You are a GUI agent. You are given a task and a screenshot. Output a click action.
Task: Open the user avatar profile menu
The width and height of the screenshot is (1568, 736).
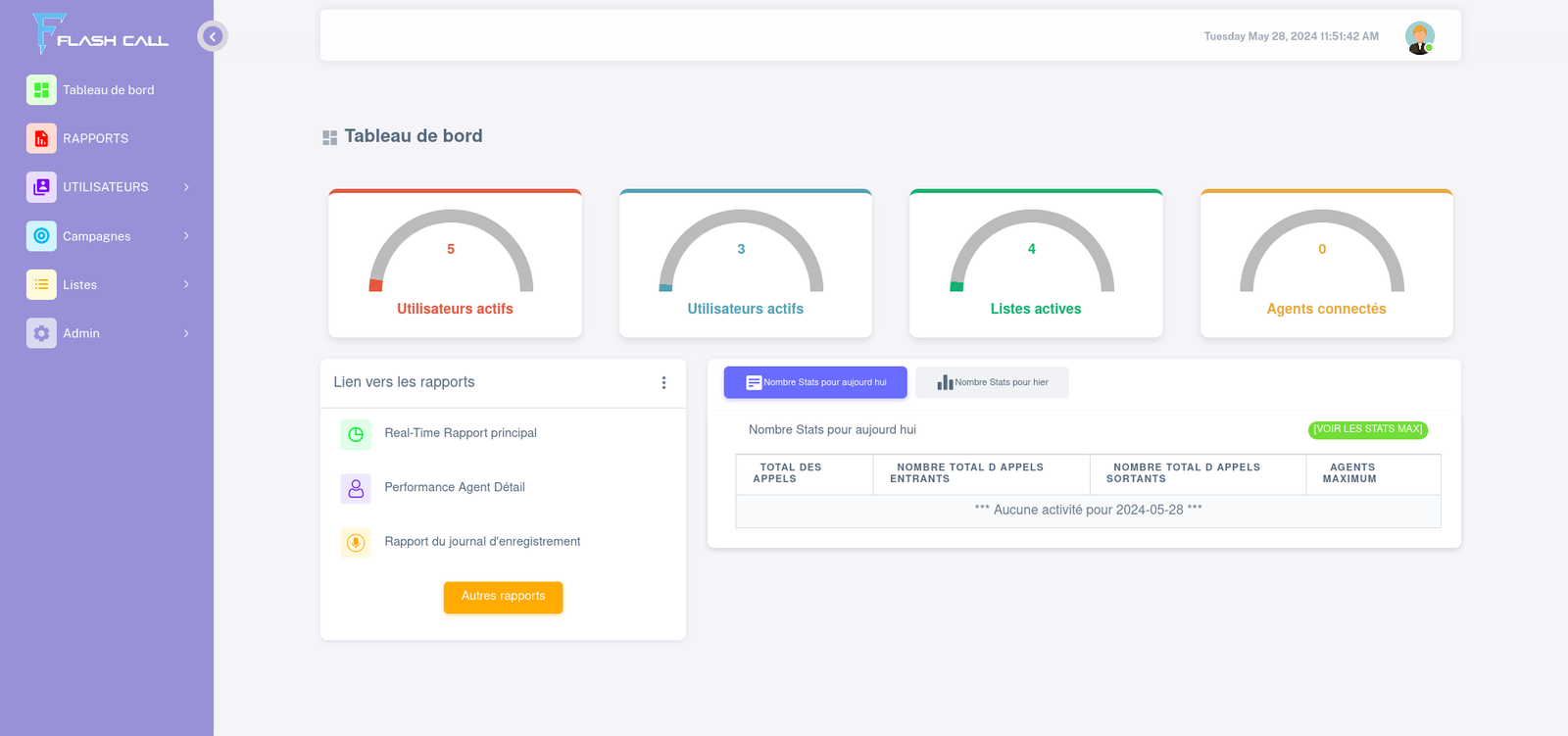[1420, 37]
